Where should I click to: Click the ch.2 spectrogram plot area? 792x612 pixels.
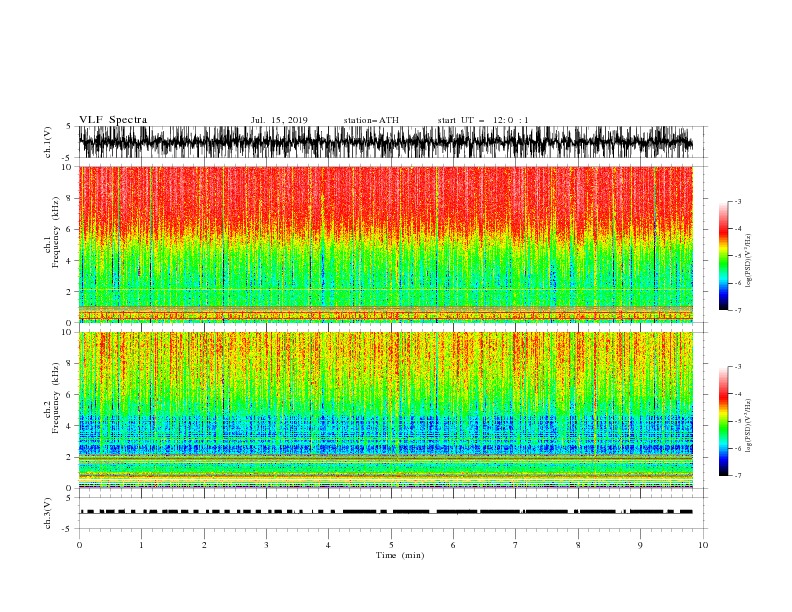(x=385, y=410)
